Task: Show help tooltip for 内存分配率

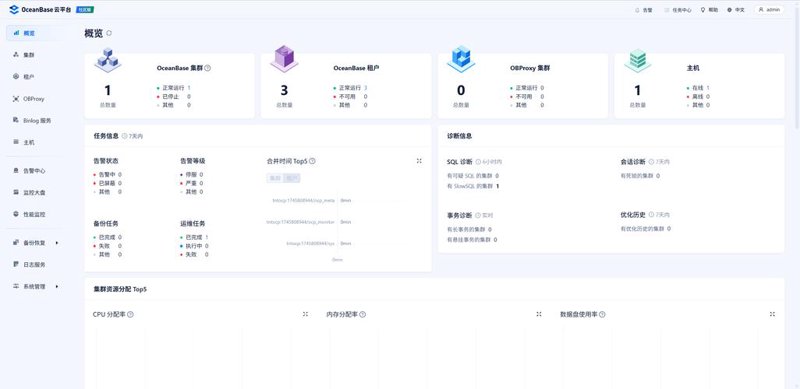Action: 362,314
